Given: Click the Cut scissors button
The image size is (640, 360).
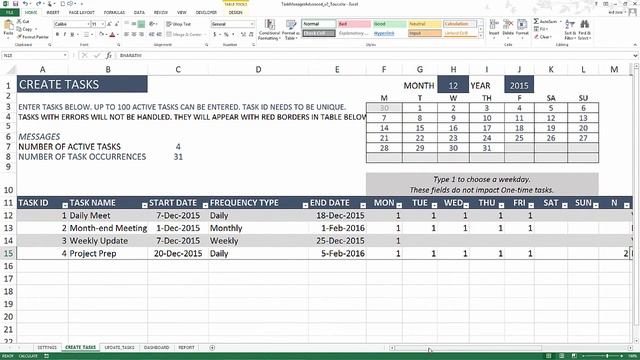Looking at the screenshot, I should [x=23, y=21].
